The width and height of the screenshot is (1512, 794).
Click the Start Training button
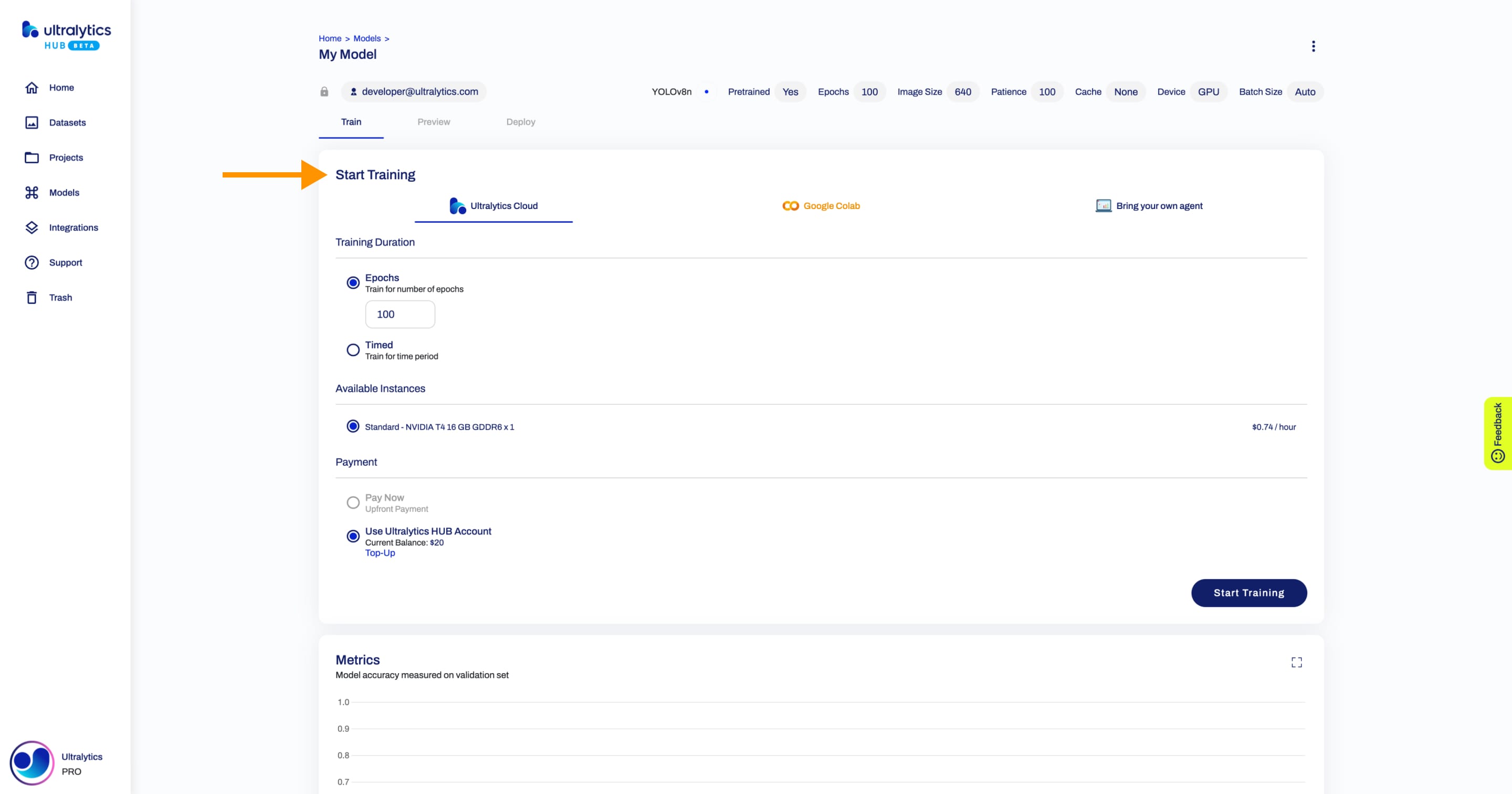1249,592
